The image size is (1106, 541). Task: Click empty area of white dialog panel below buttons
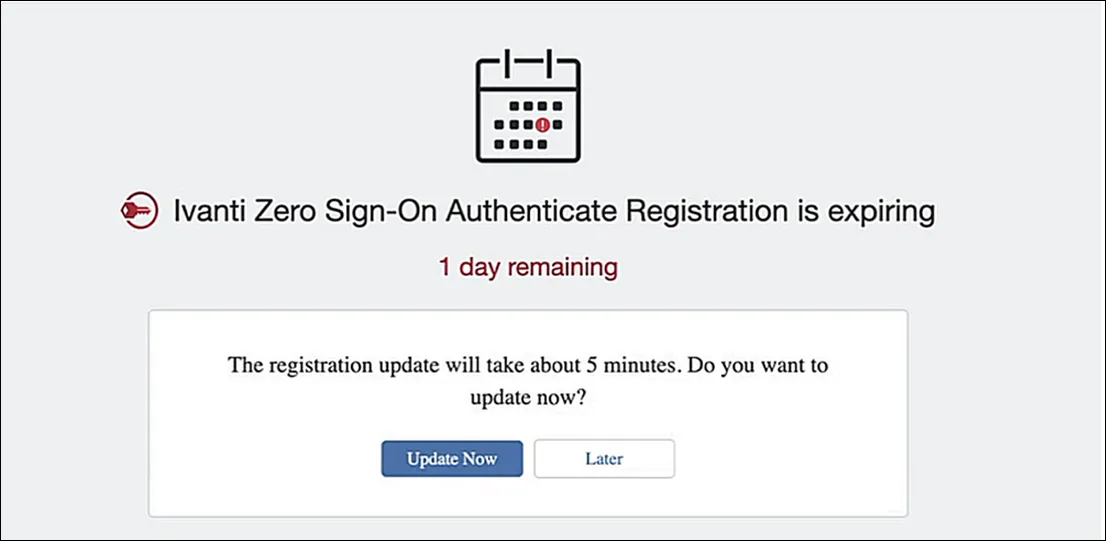tap(528, 498)
